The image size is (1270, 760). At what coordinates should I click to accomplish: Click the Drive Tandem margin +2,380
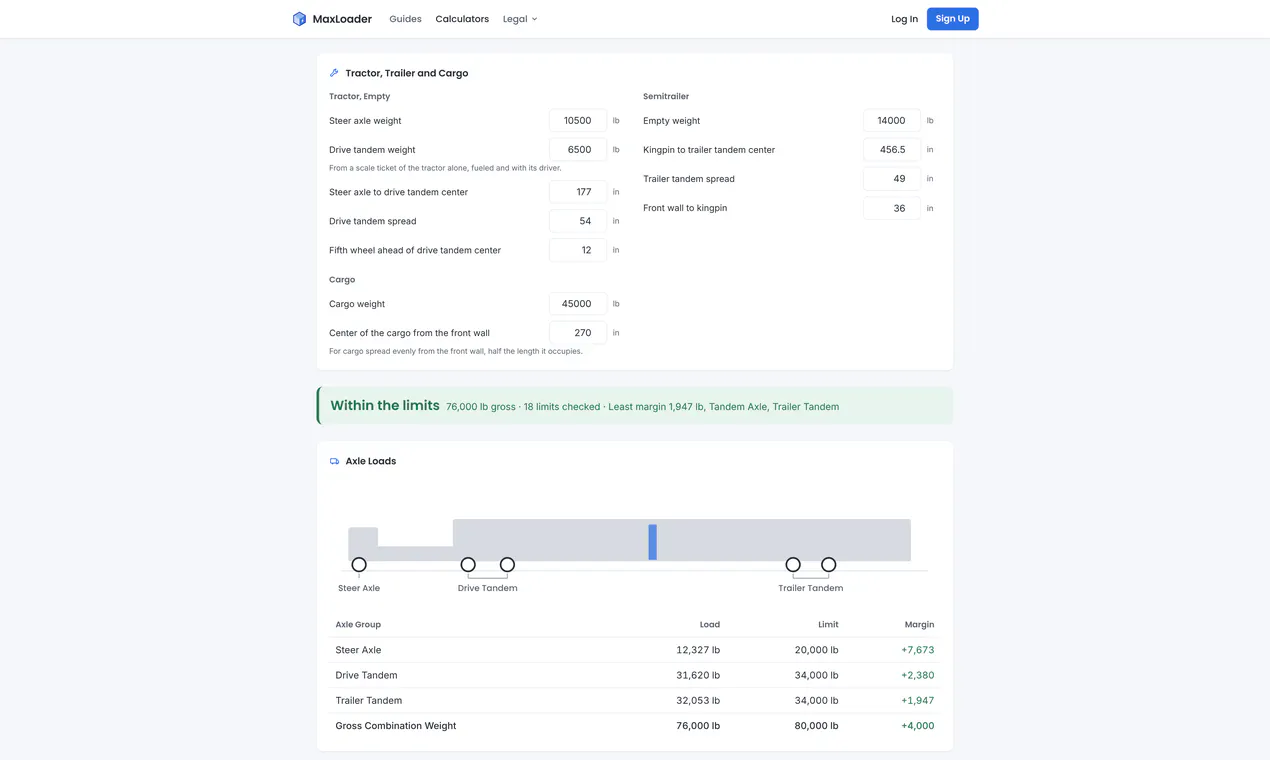click(917, 675)
